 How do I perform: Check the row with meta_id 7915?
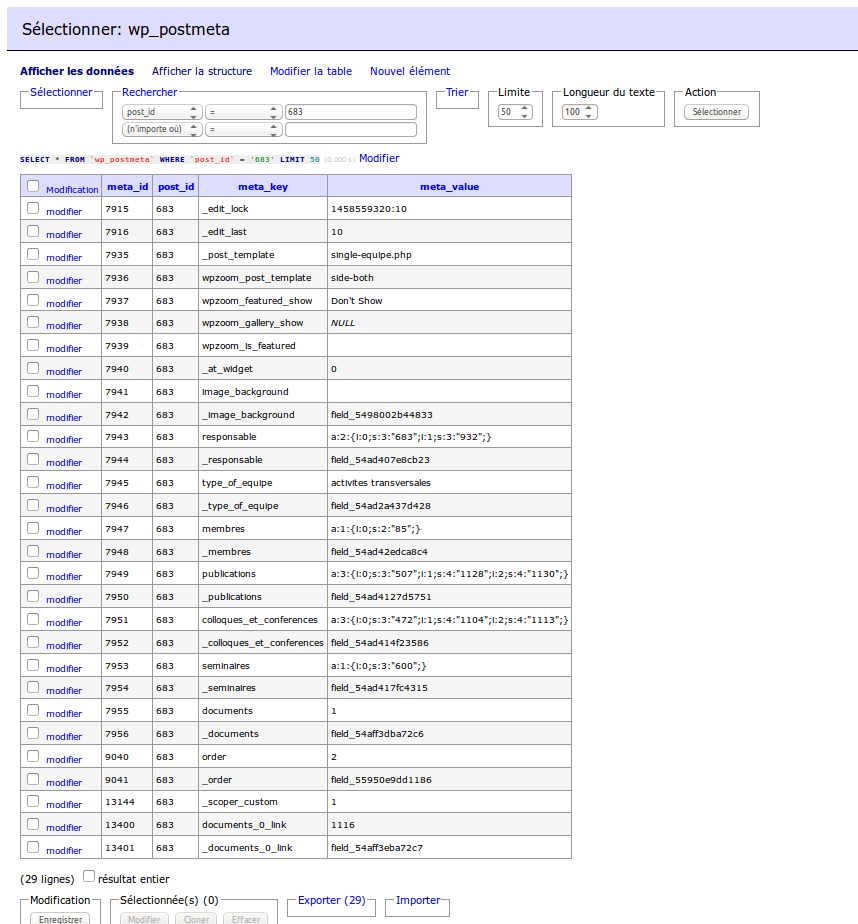[33, 208]
